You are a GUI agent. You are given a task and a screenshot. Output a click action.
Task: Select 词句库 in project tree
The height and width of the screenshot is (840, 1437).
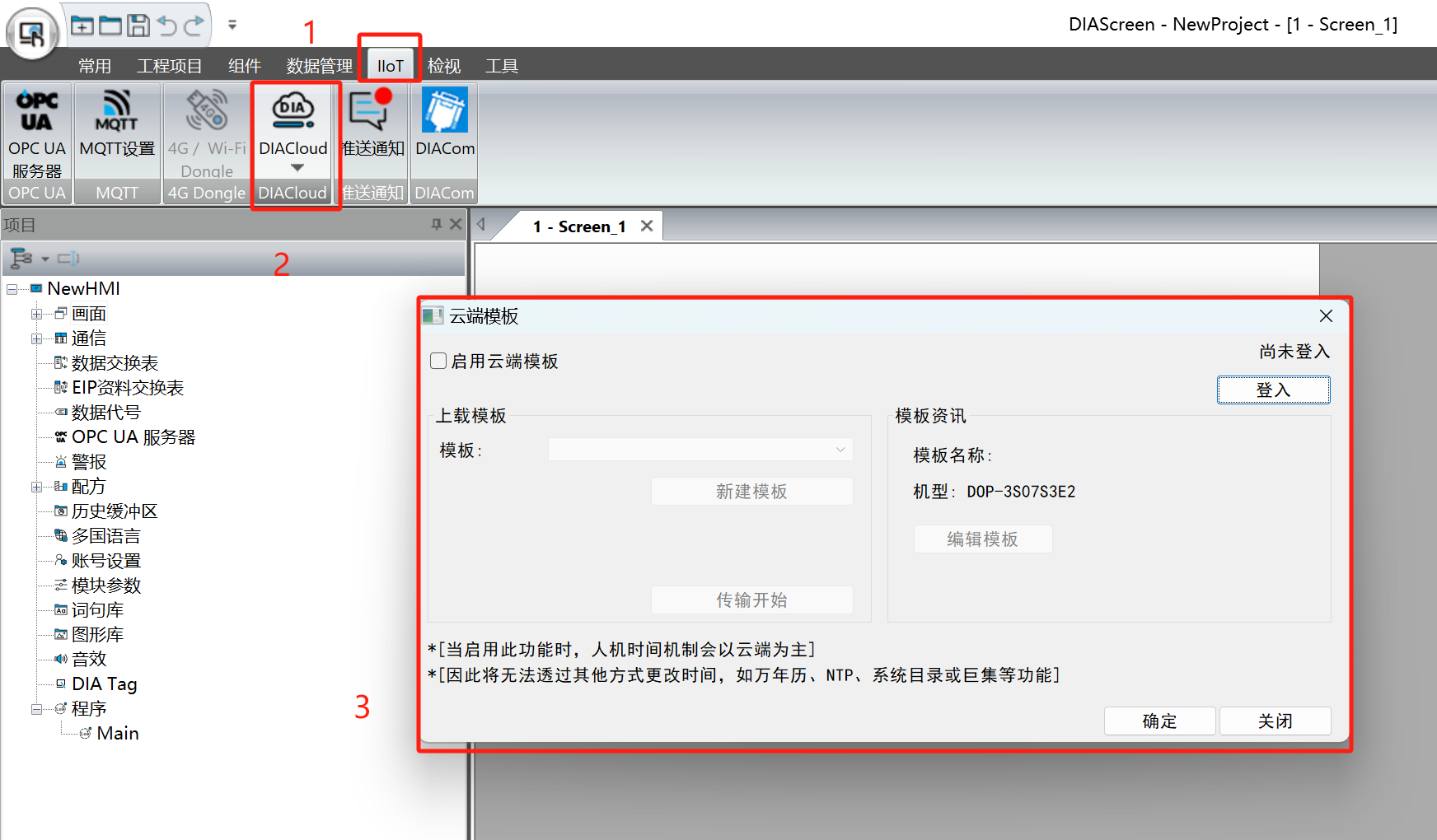pyautogui.click(x=97, y=610)
